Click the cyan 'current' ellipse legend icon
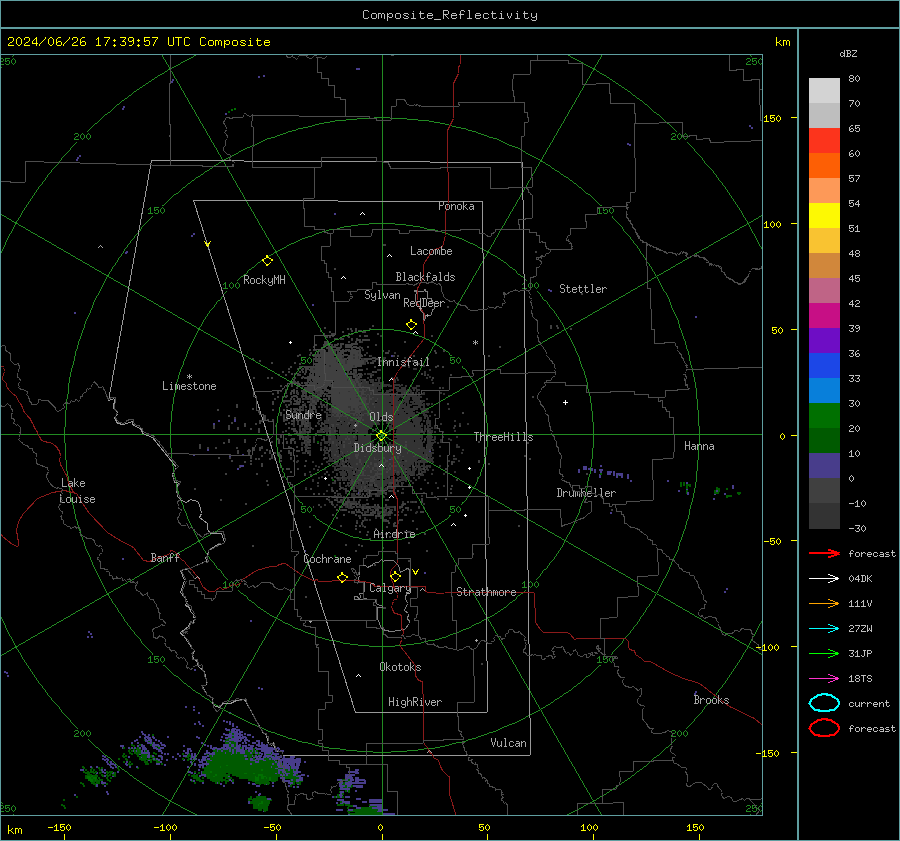Screen dimensions: 900x841 pyautogui.click(x=824, y=703)
